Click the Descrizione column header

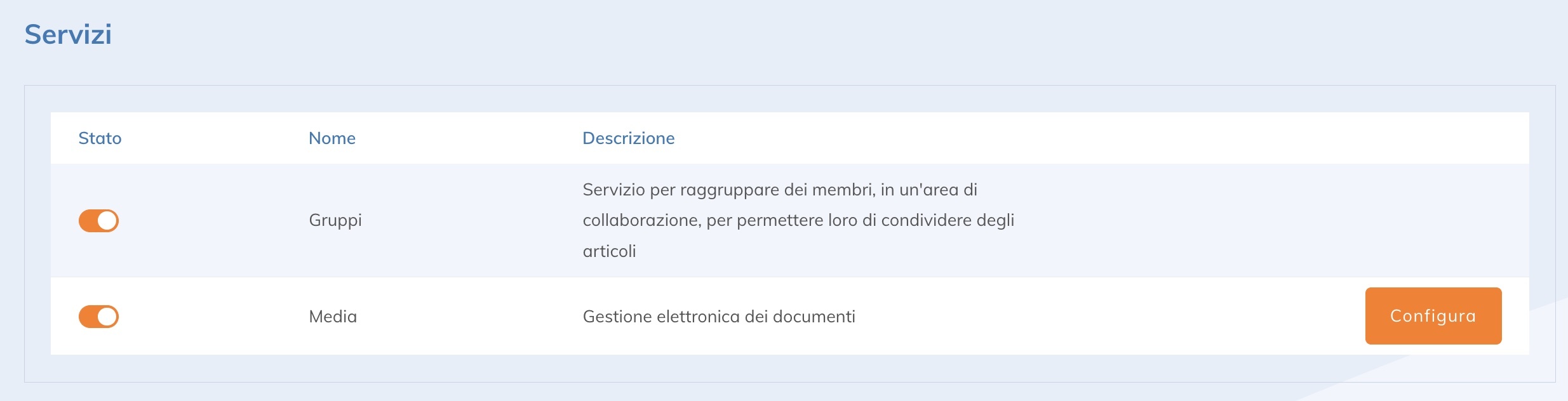click(x=628, y=138)
